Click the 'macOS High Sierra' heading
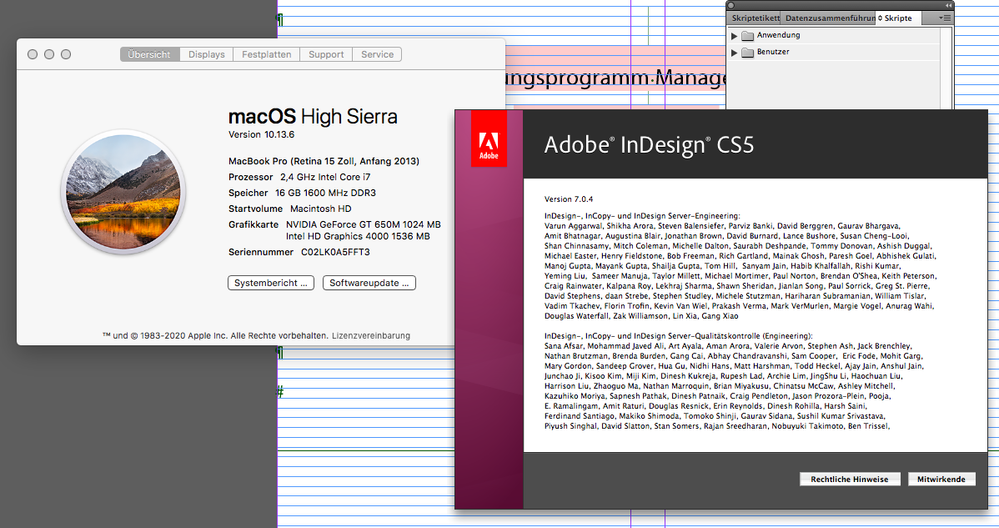The height and width of the screenshot is (528, 999). [x=313, y=117]
